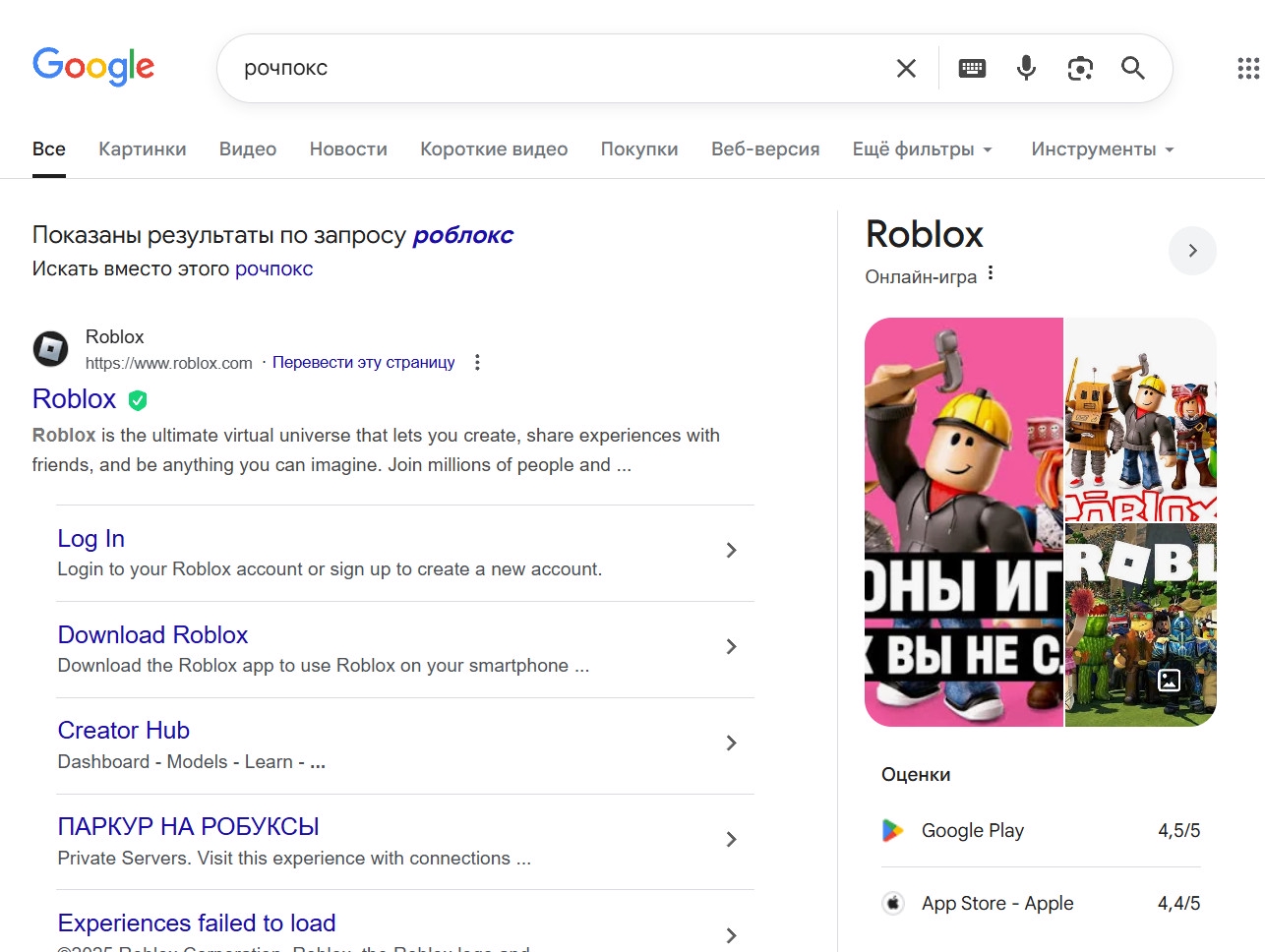Click the Google Play rating 4,5/5
1265x952 pixels.
1179,831
